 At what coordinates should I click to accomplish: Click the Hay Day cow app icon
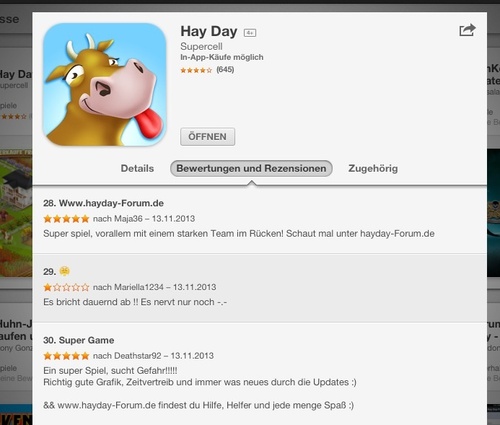click(105, 84)
